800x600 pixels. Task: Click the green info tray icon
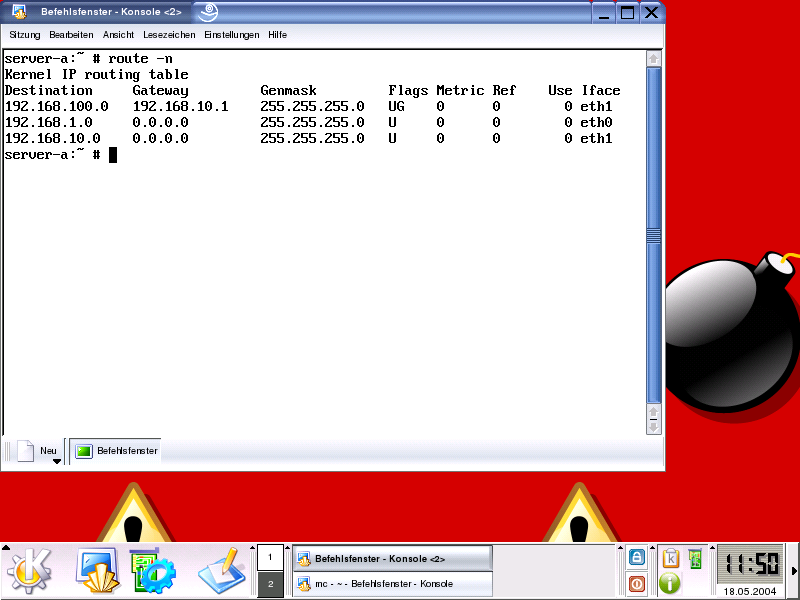[669, 583]
